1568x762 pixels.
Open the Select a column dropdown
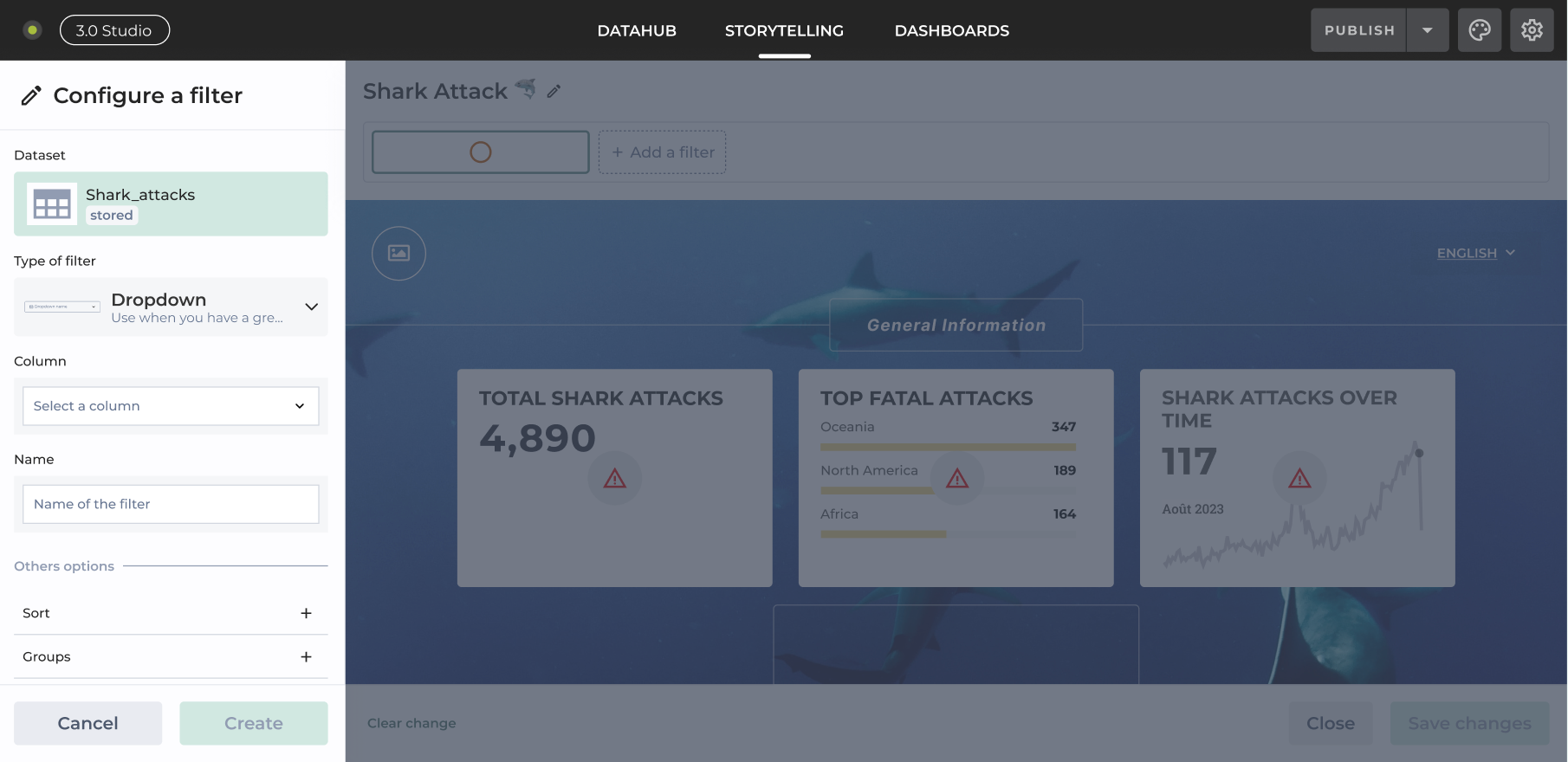click(171, 406)
